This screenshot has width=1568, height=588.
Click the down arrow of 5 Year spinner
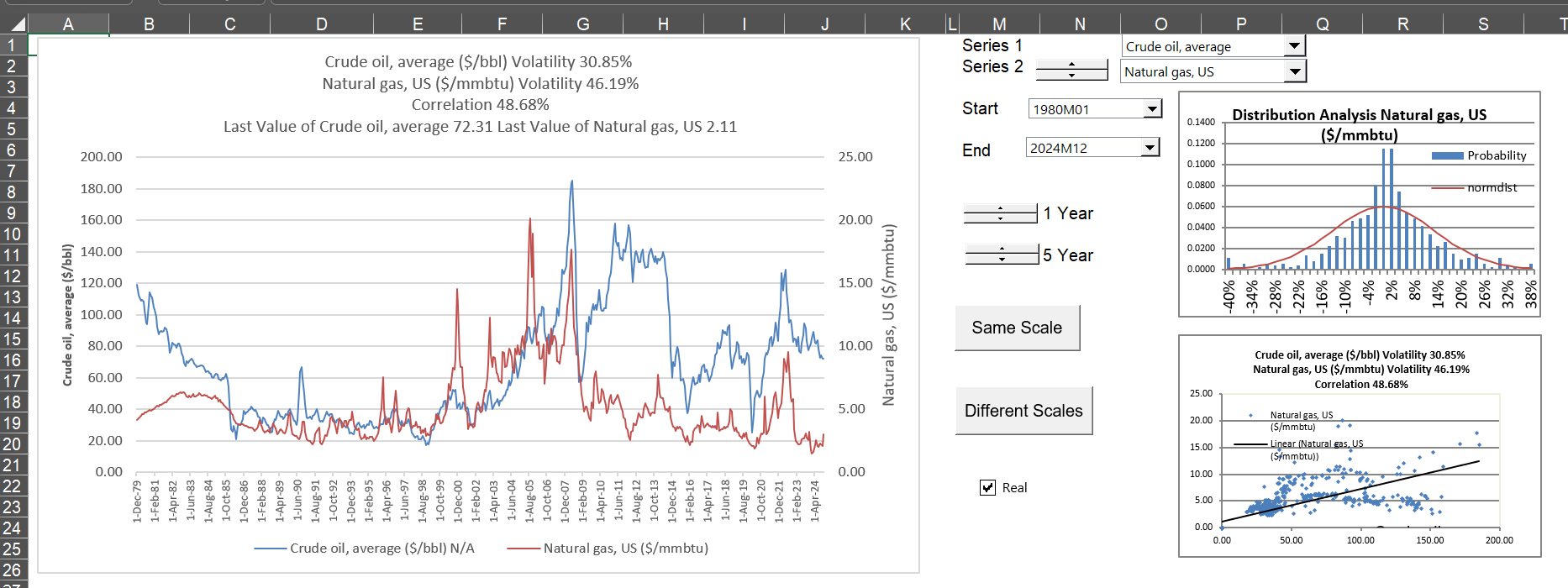point(1002,260)
